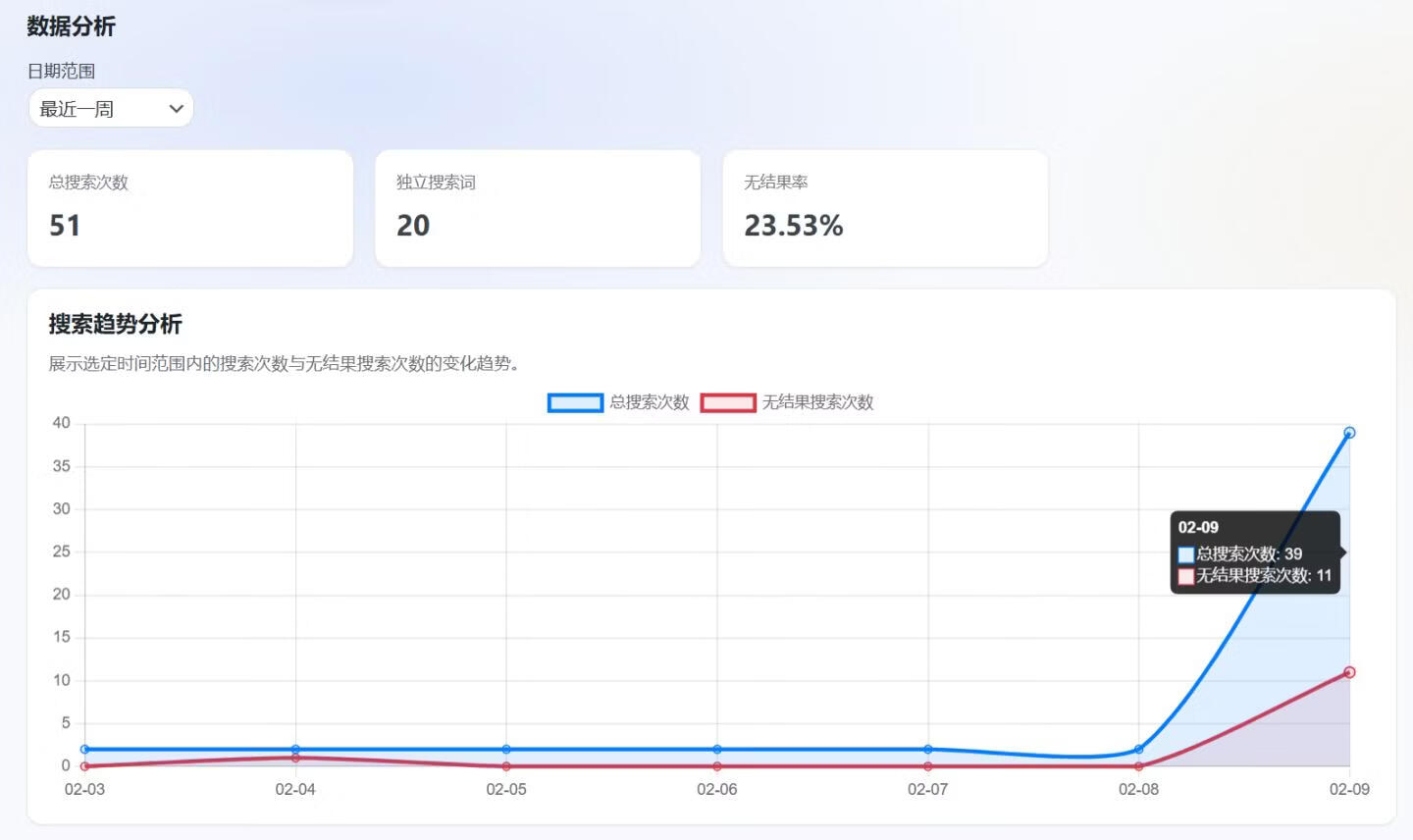
Task: Click the red data point at 02-04
Action: click(x=295, y=759)
